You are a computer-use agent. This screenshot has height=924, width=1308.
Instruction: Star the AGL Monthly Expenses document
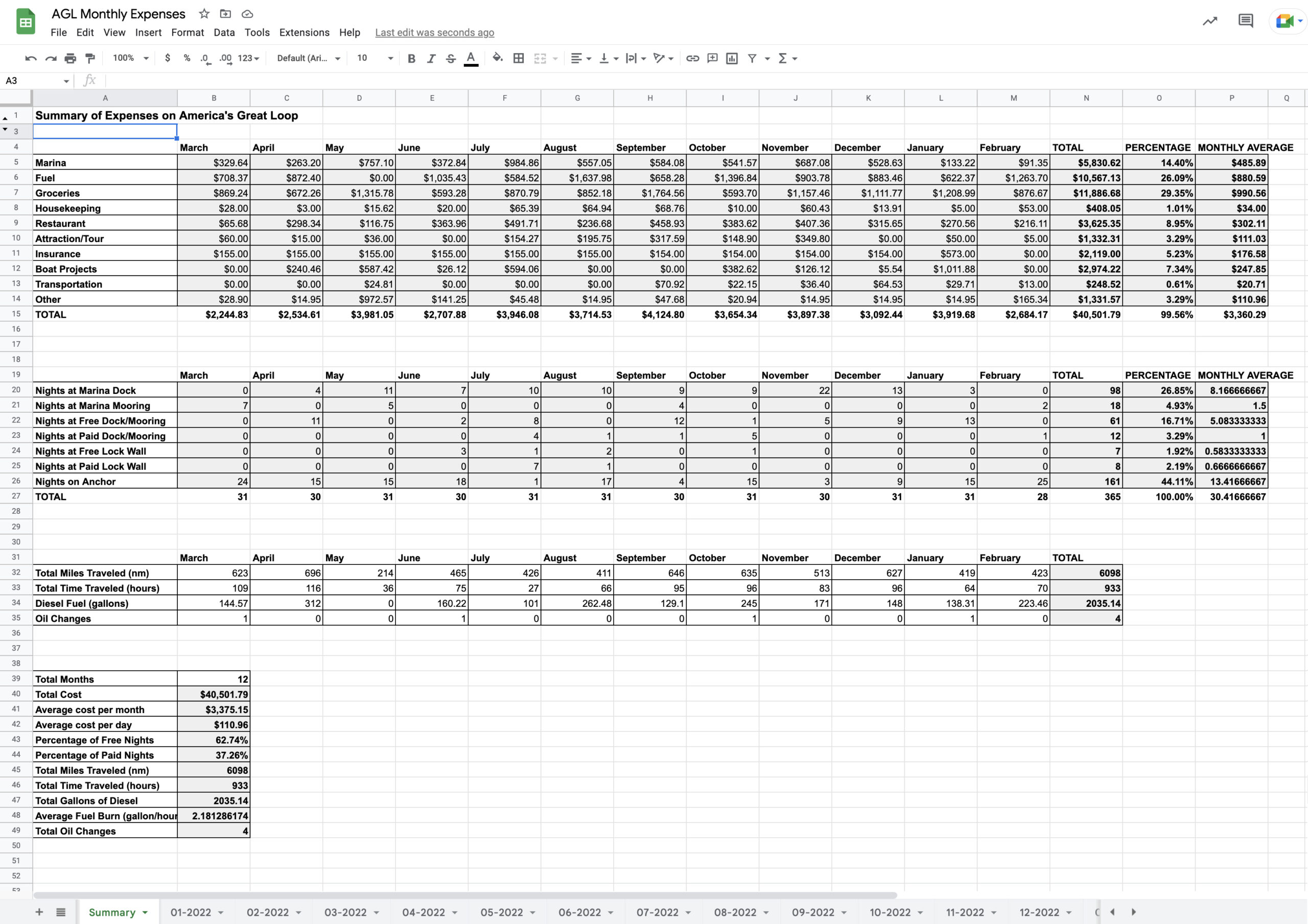coord(204,14)
